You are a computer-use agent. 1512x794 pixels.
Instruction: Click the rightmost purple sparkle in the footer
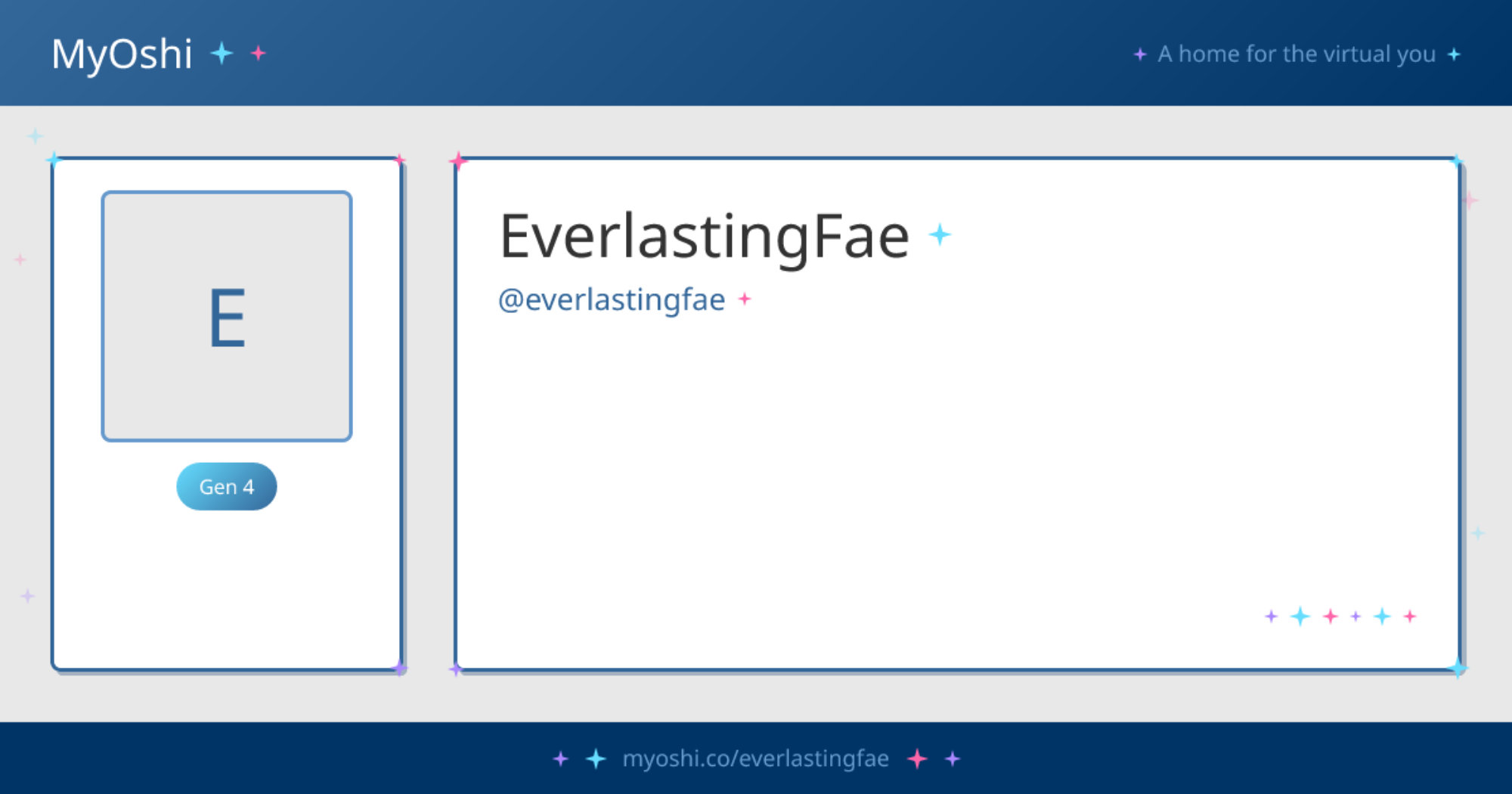[x=953, y=758]
